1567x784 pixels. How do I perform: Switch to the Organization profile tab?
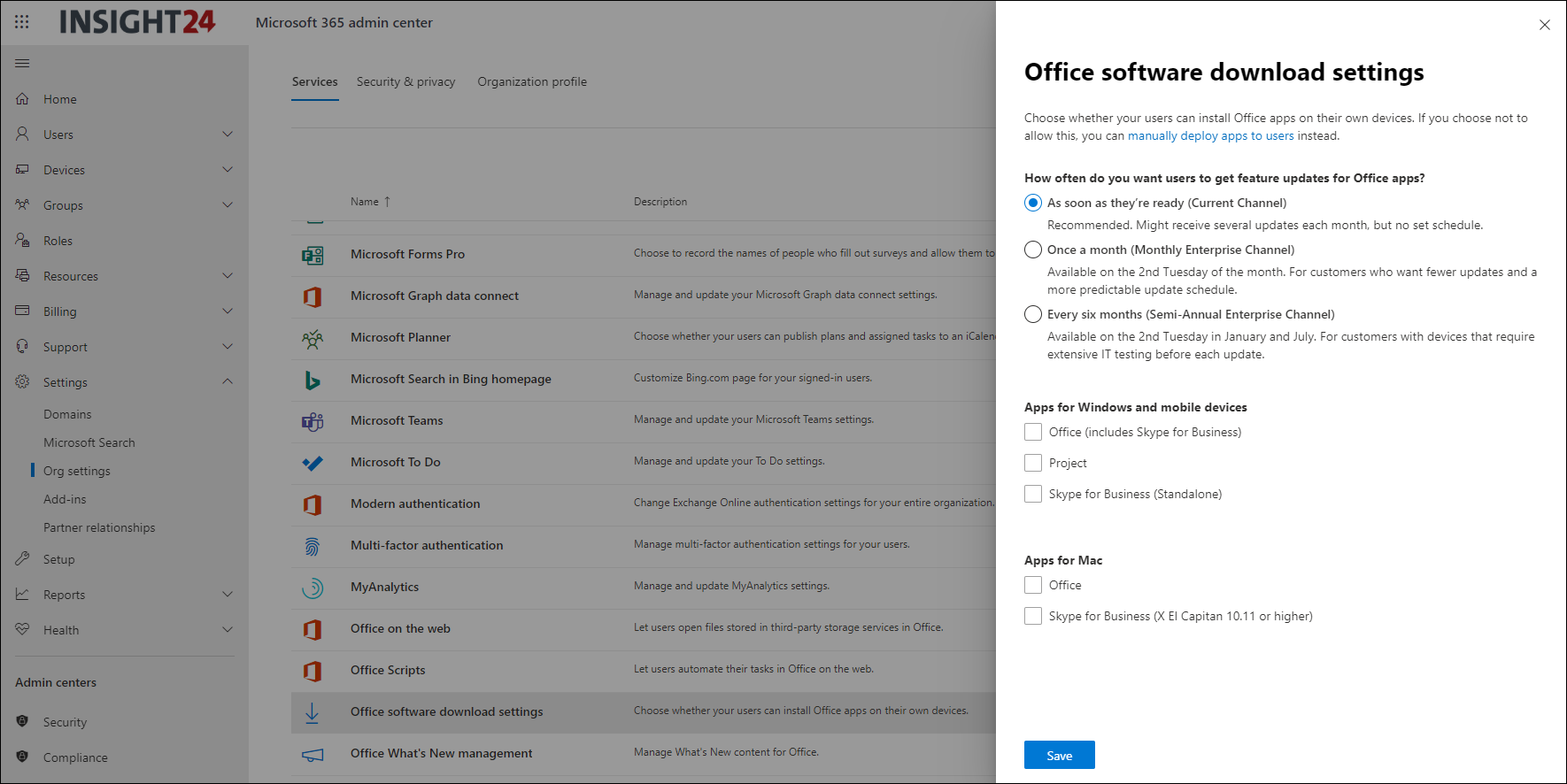click(532, 81)
